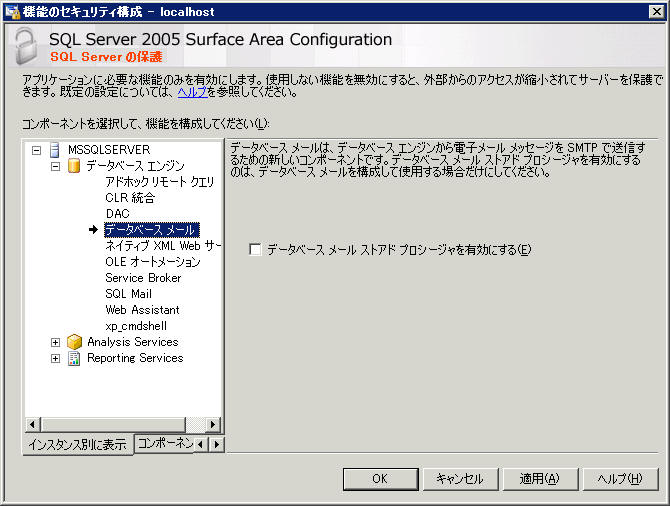Collapse the データベース エンジン node

point(56,166)
